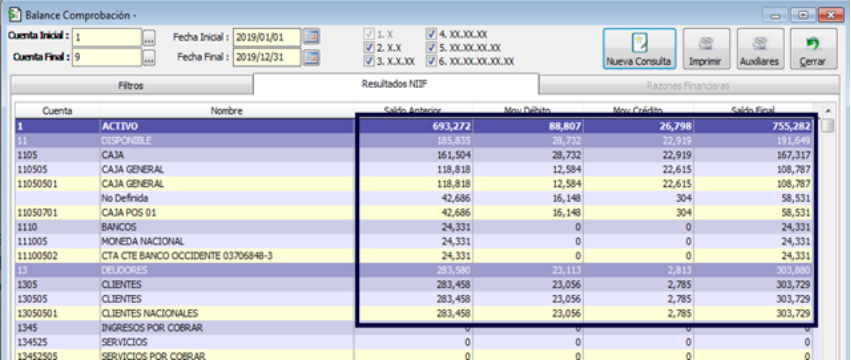Click the vertical scrollbar thumb

pyautogui.click(x=828, y=126)
